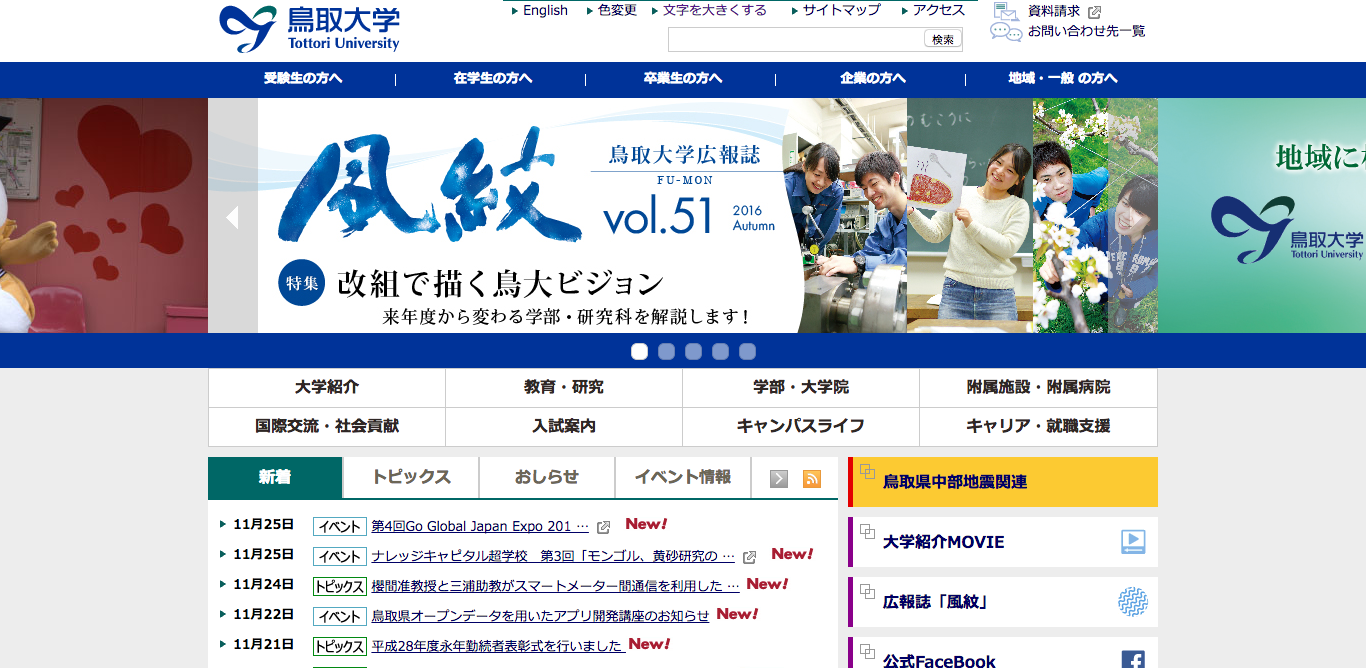This screenshot has height=668, width=1366.
Task: Click 文字を大きくする to enlarge text
Action: point(715,10)
